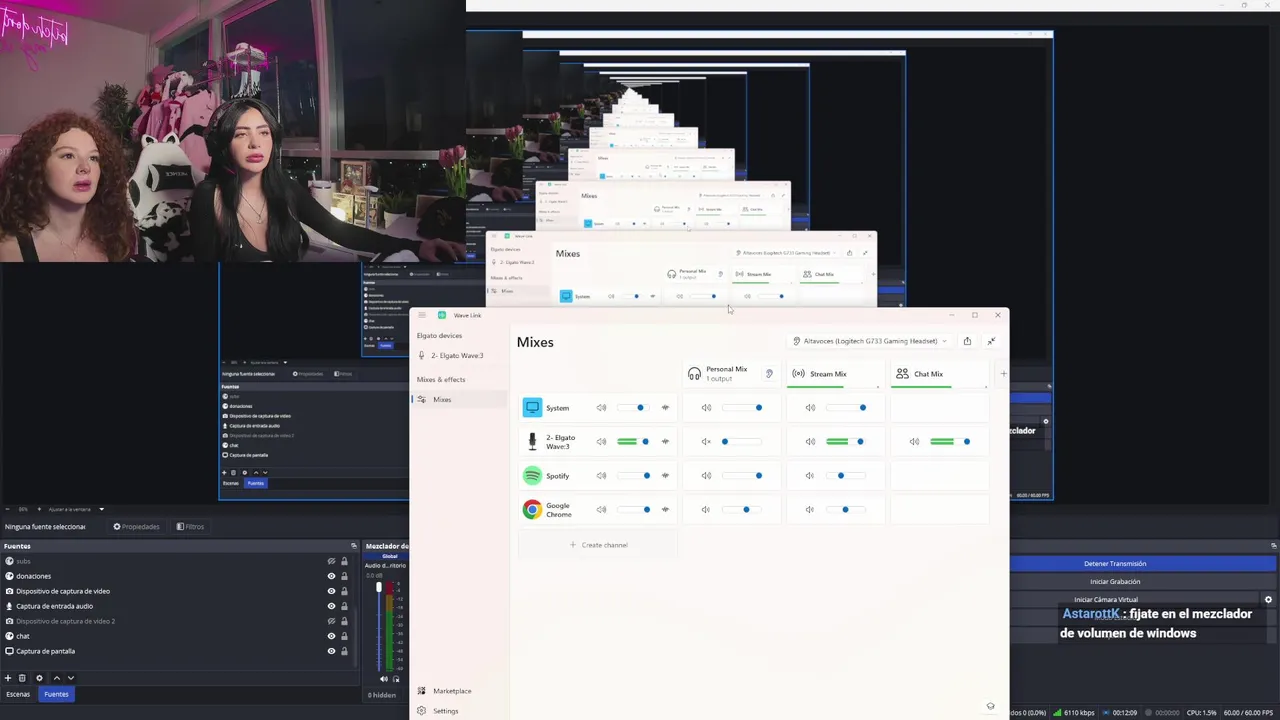1280x720 pixels.
Task: Add a new mix with plus icon
Action: [1003, 374]
